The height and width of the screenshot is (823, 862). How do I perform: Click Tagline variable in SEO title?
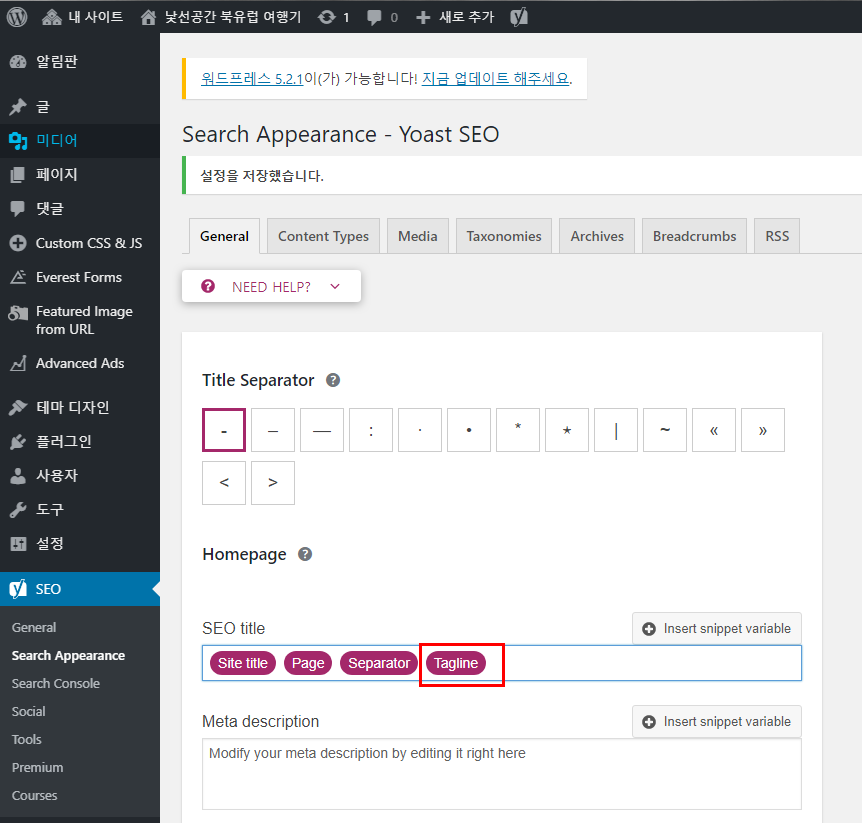[x=456, y=663]
